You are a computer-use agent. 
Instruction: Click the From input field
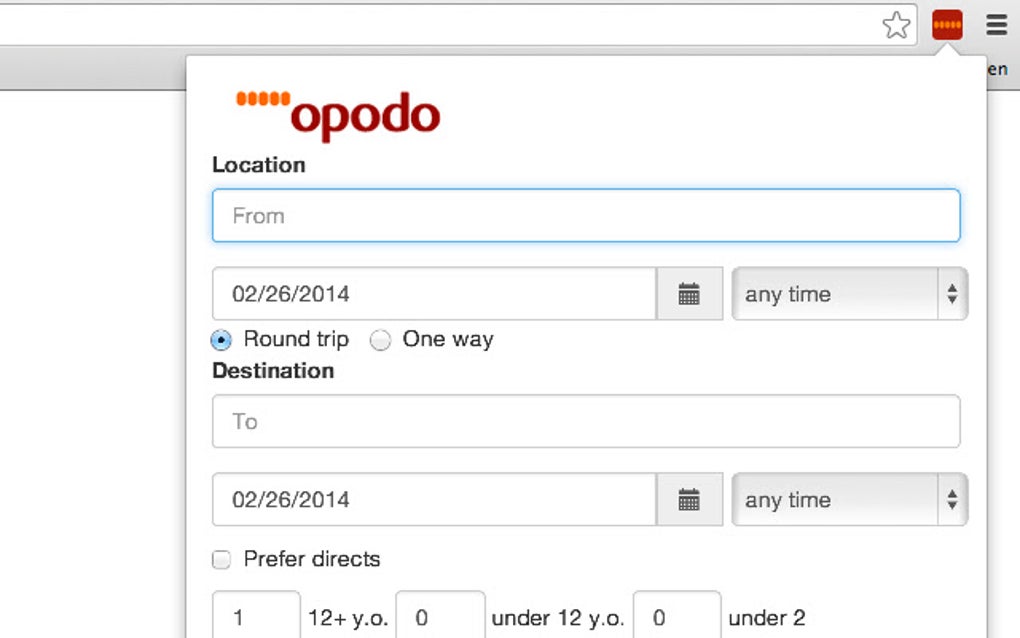click(585, 215)
